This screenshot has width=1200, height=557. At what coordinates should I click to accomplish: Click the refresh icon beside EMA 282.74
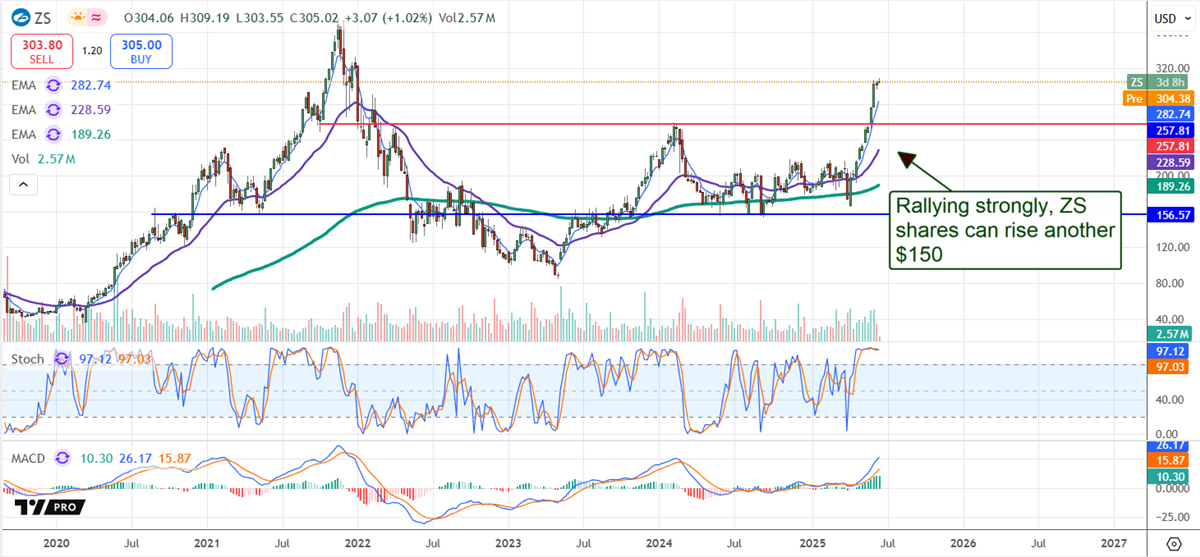tap(54, 87)
